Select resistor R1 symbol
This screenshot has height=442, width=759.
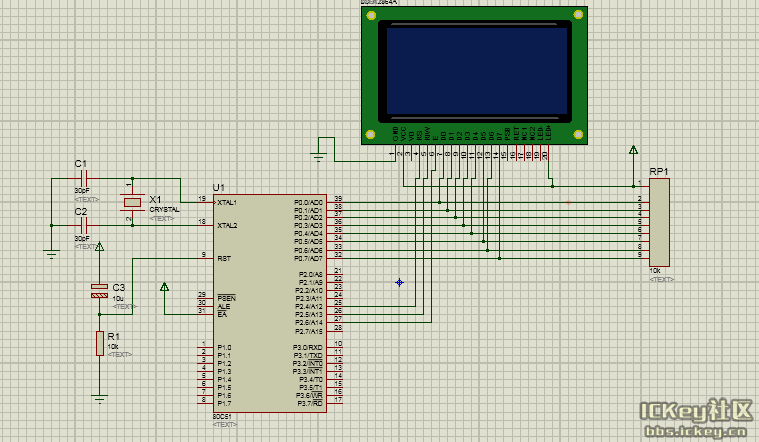[100, 343]
